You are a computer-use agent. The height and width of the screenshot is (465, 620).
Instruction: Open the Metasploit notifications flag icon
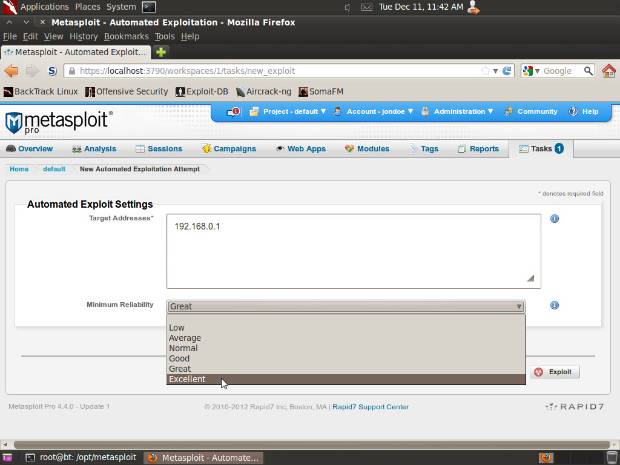(x=233, y=112)
